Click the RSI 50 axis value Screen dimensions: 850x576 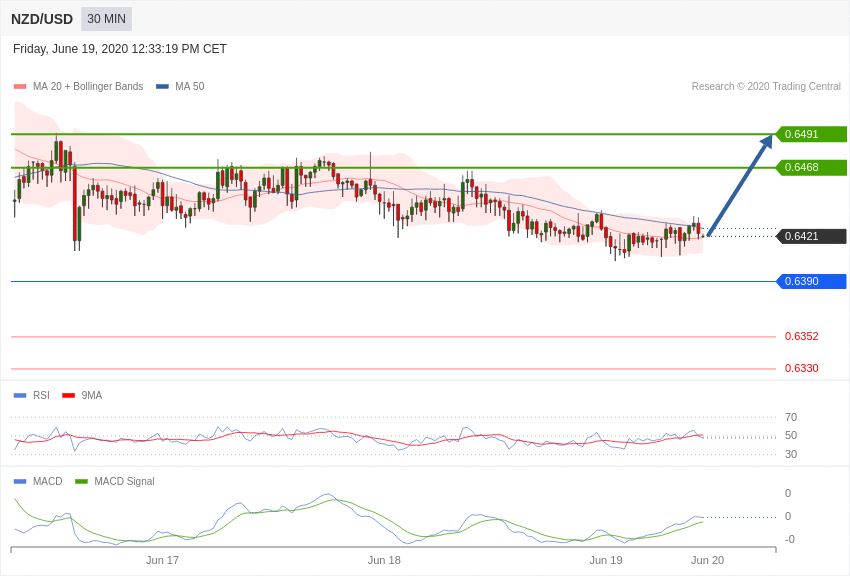tap(791, 436)
